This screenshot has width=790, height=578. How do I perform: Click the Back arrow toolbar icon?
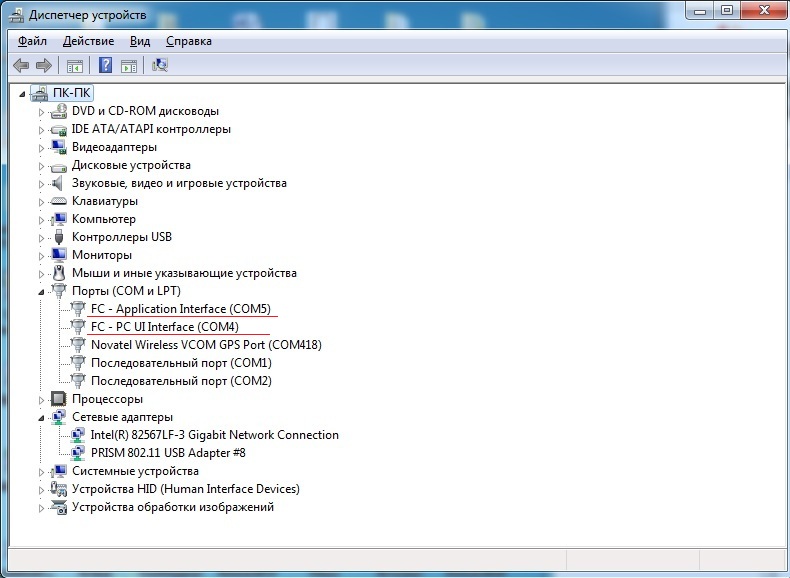coord(21,66)
